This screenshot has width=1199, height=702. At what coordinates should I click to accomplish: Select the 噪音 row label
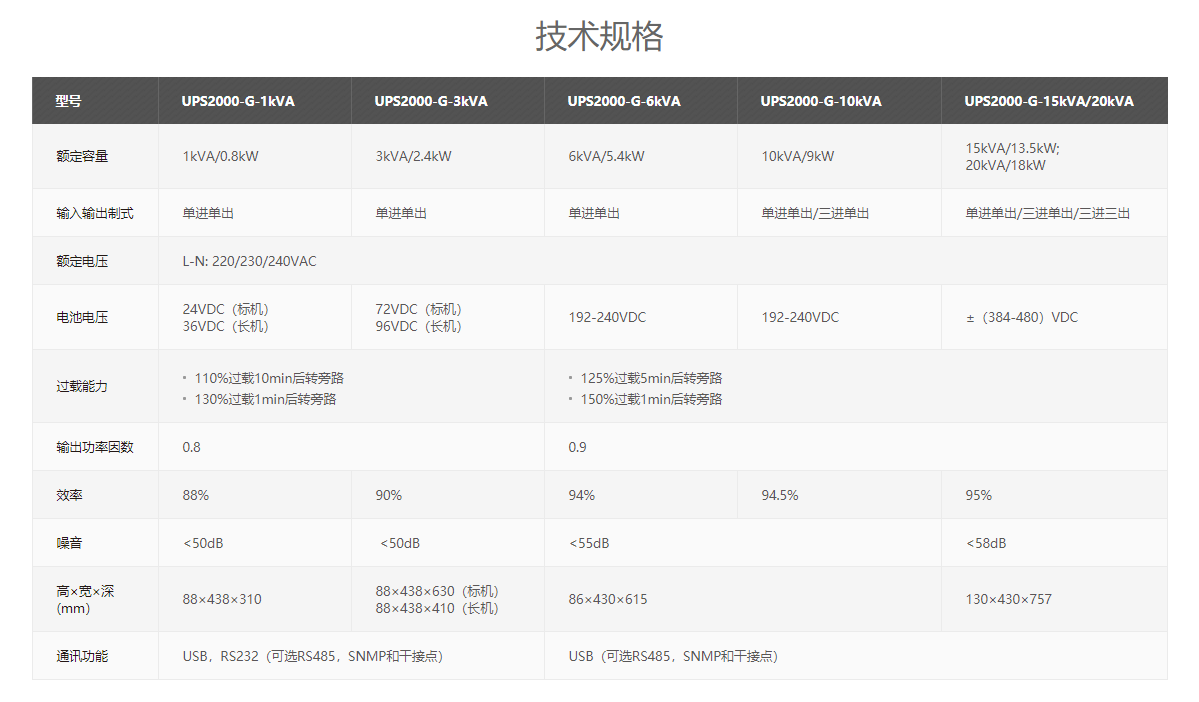pos(69,543)
